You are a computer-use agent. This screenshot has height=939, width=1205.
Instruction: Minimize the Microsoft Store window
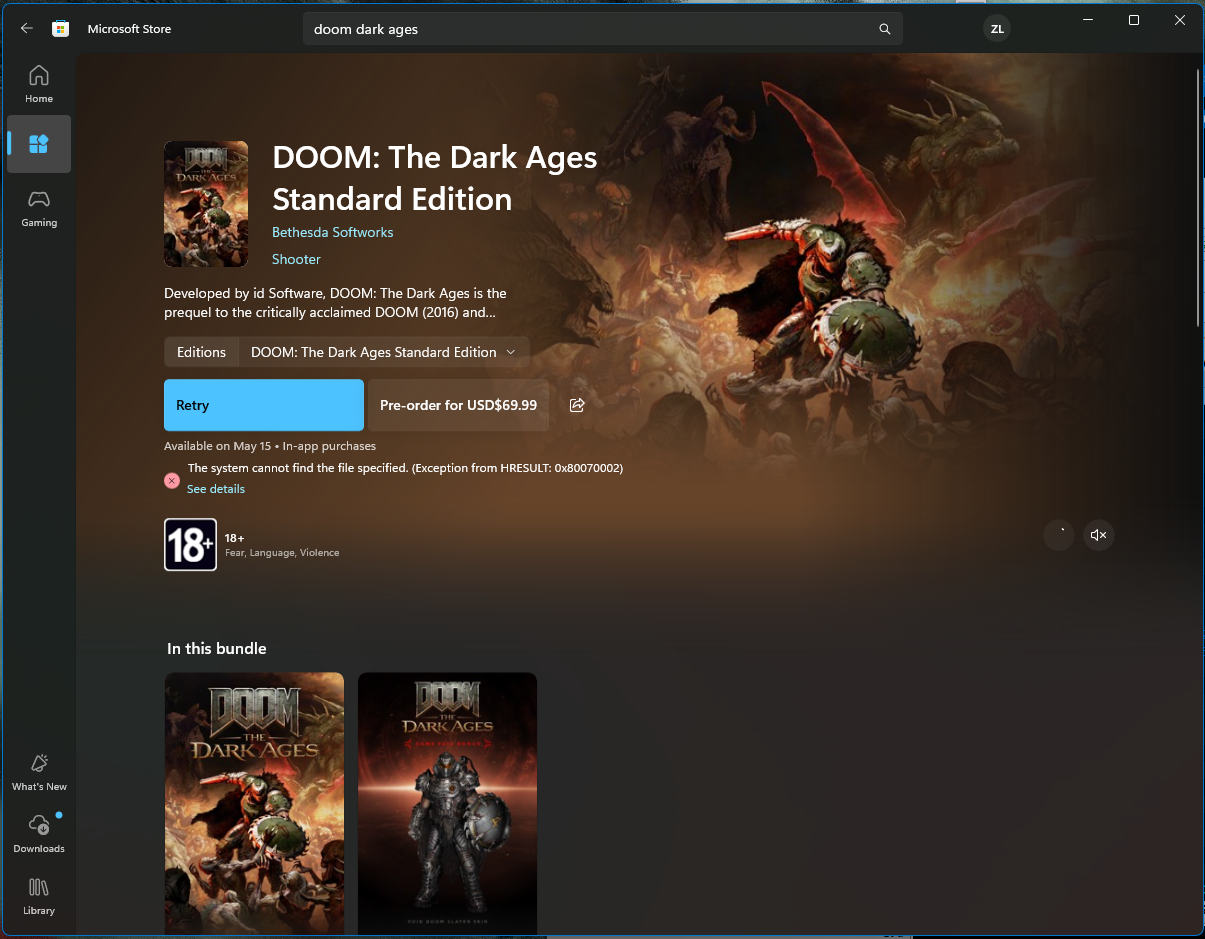1087,20
